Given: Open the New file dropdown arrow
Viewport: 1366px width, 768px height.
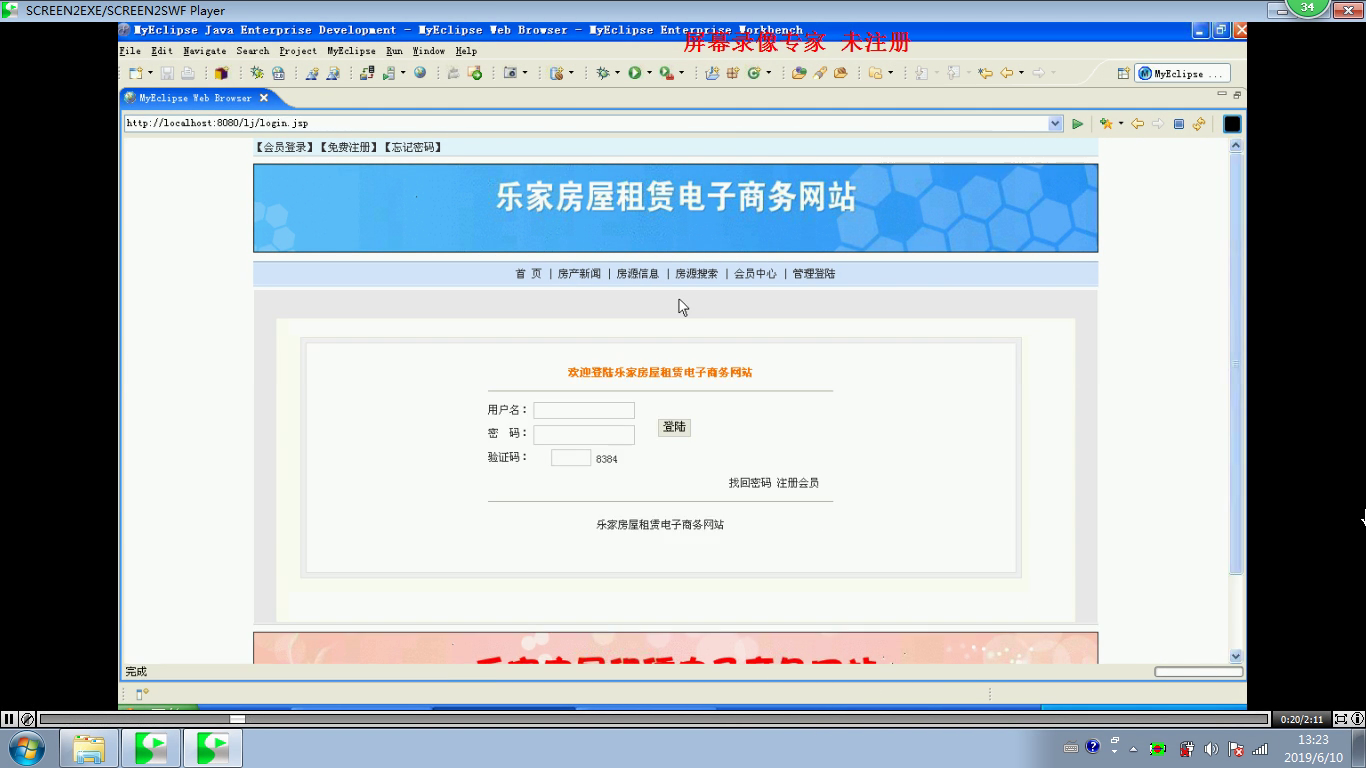Looking at the screenshot, I should click(150, 73).
